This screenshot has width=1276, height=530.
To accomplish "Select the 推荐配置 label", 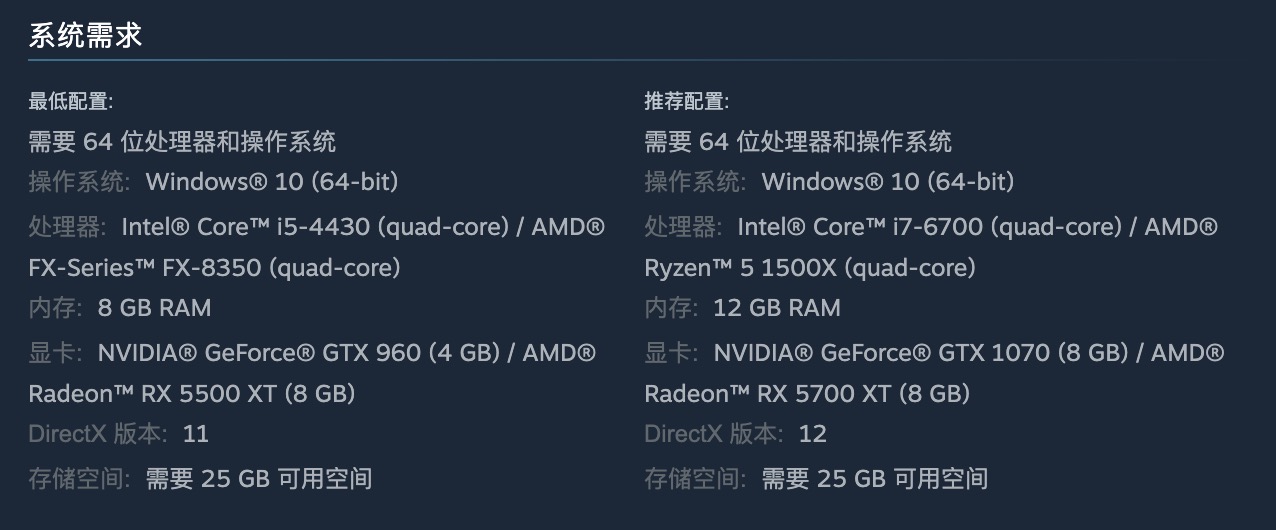I will [x=687, y=101].
